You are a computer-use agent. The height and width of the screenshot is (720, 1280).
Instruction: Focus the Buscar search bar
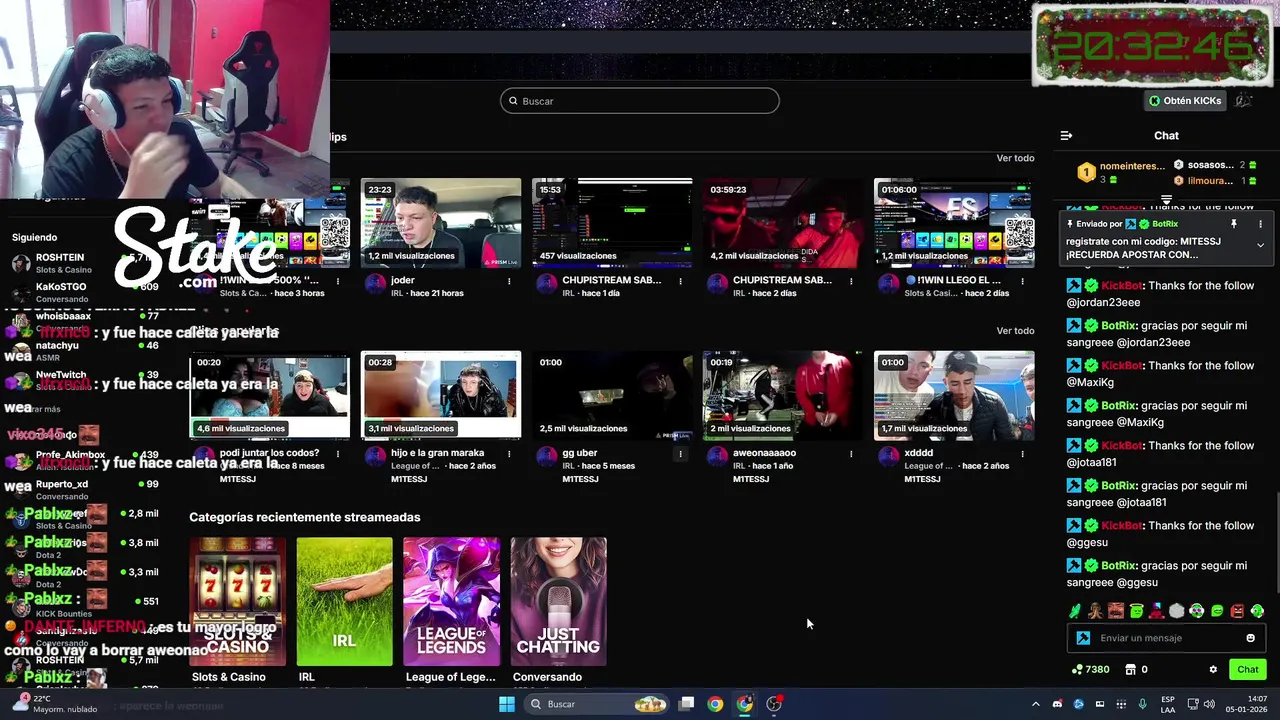[640, 101]
